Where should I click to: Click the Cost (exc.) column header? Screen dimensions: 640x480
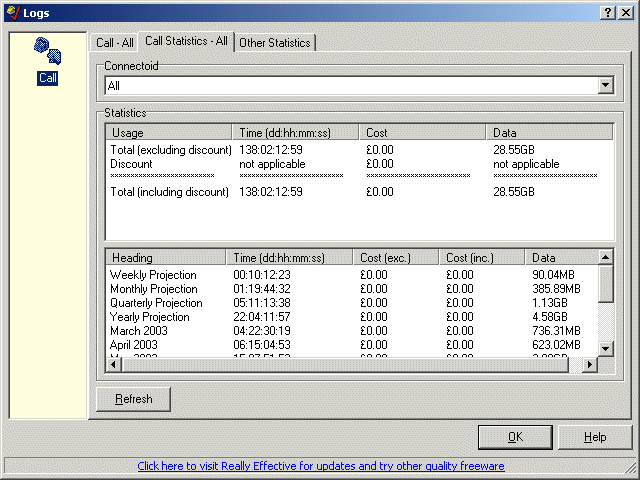(396, 258)
